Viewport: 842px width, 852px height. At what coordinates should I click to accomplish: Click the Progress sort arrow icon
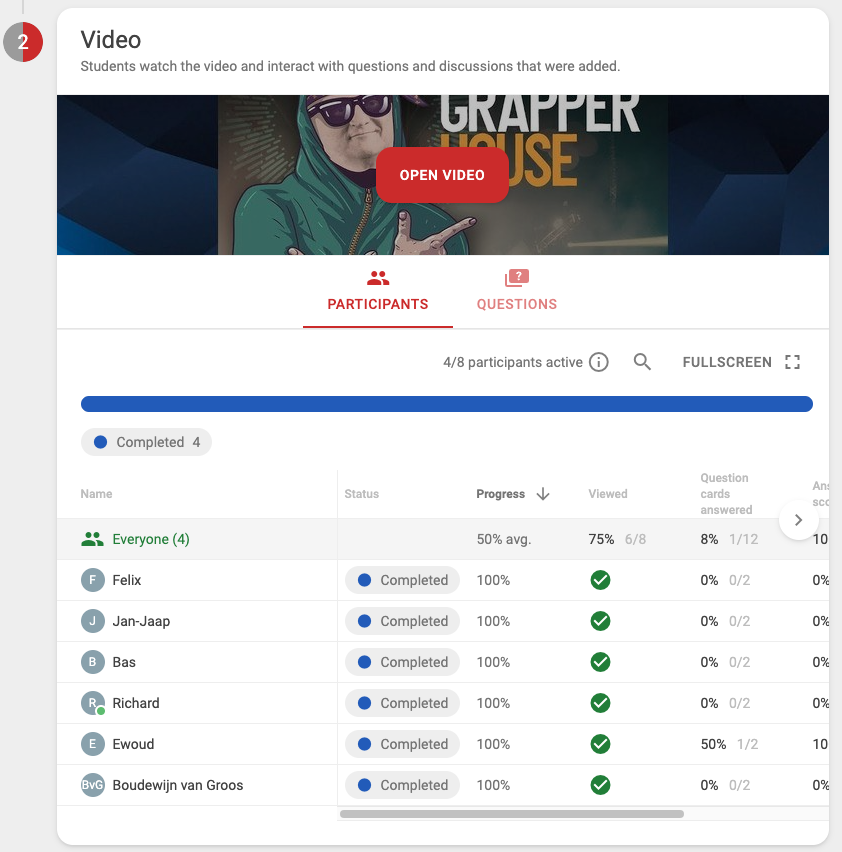(543, 494)
